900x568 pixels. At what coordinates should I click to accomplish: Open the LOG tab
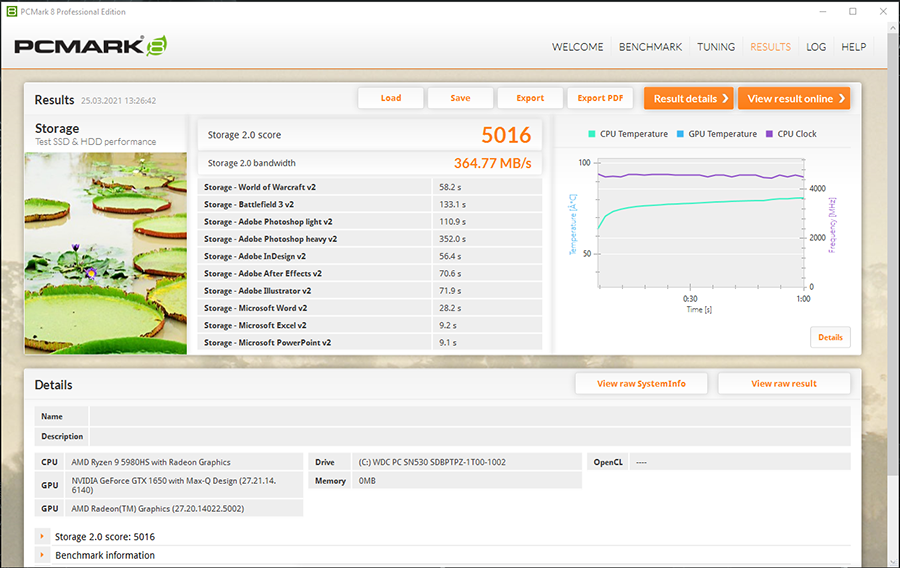pyautogui.click(x=816, y=47)
